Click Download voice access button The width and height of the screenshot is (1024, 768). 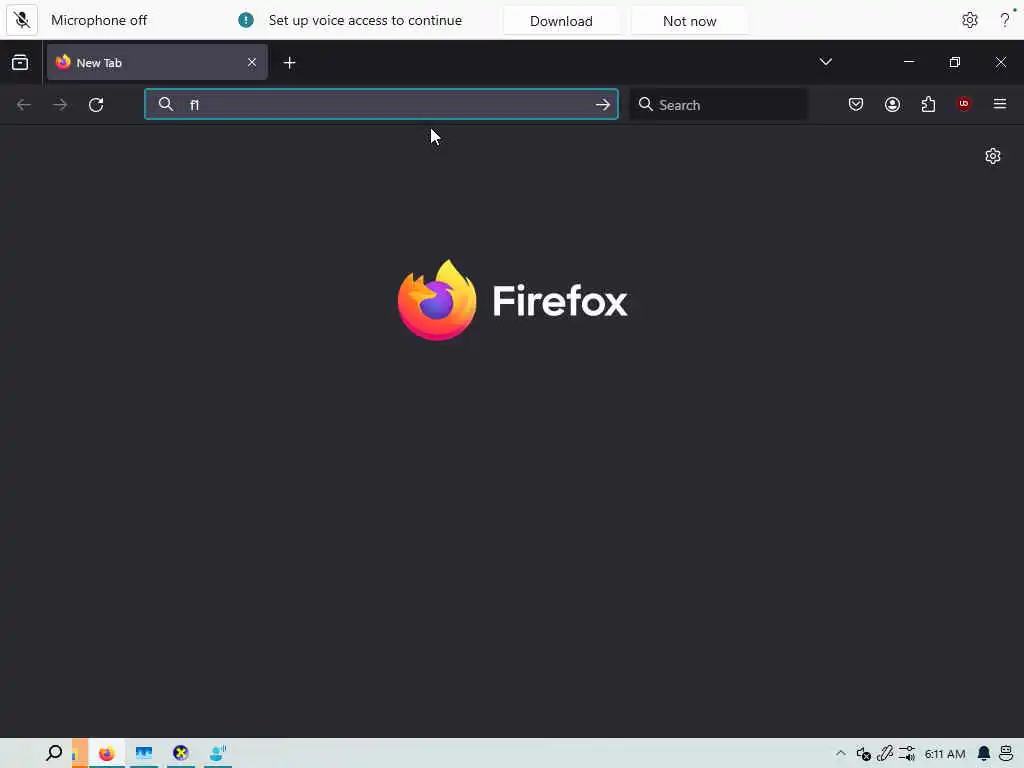[561, 21]
